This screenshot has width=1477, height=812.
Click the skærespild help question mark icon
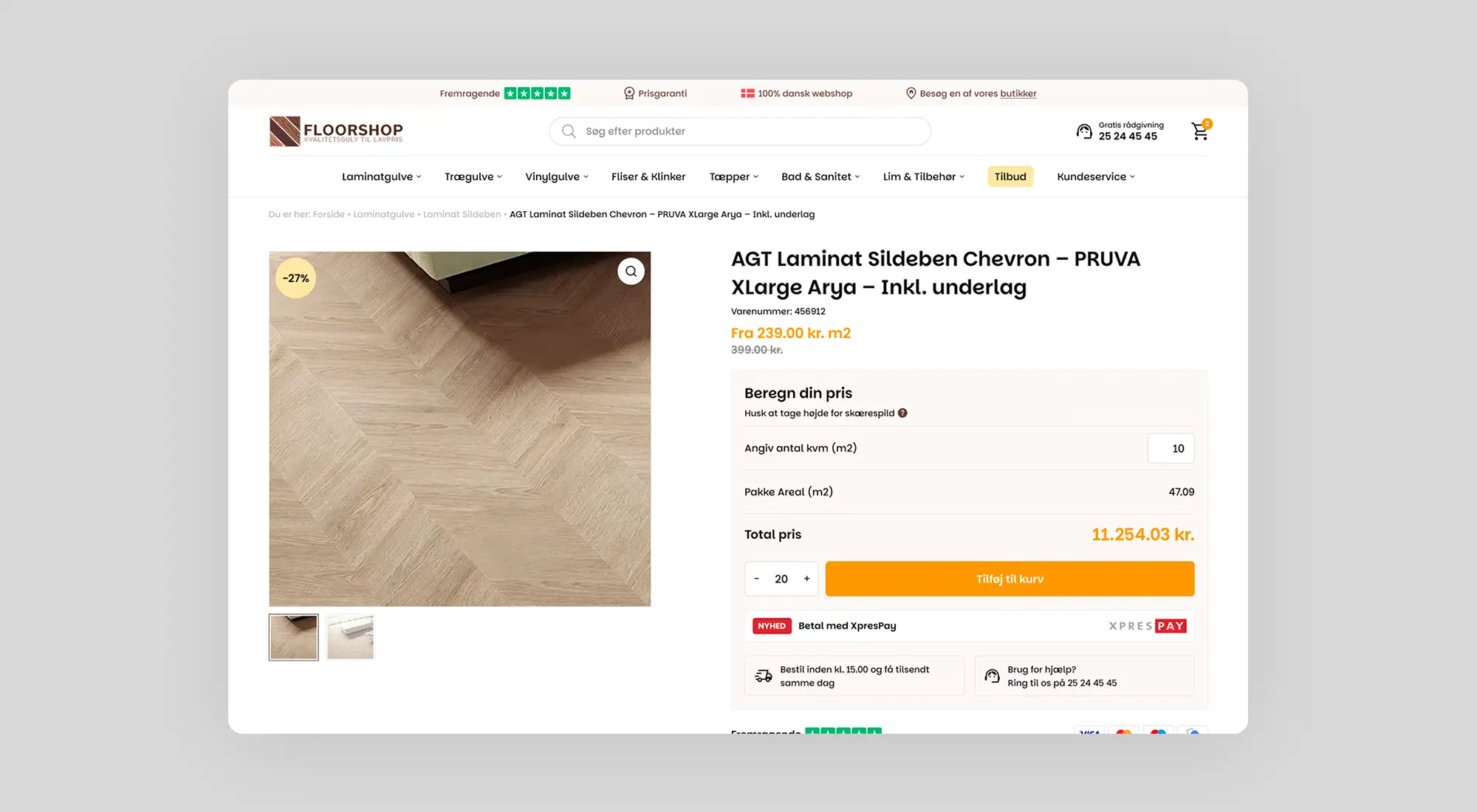[x=902, y=413]
